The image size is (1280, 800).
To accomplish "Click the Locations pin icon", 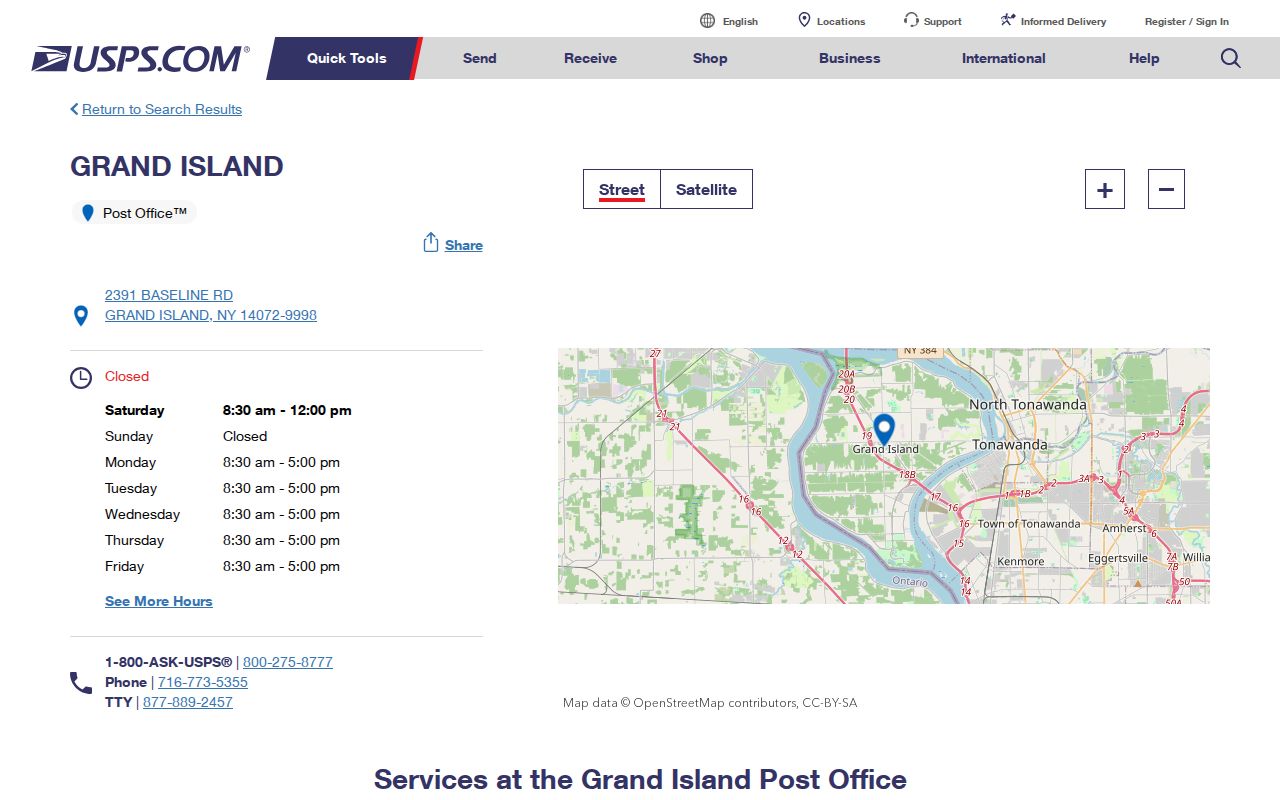I will (x=804, y=20).
